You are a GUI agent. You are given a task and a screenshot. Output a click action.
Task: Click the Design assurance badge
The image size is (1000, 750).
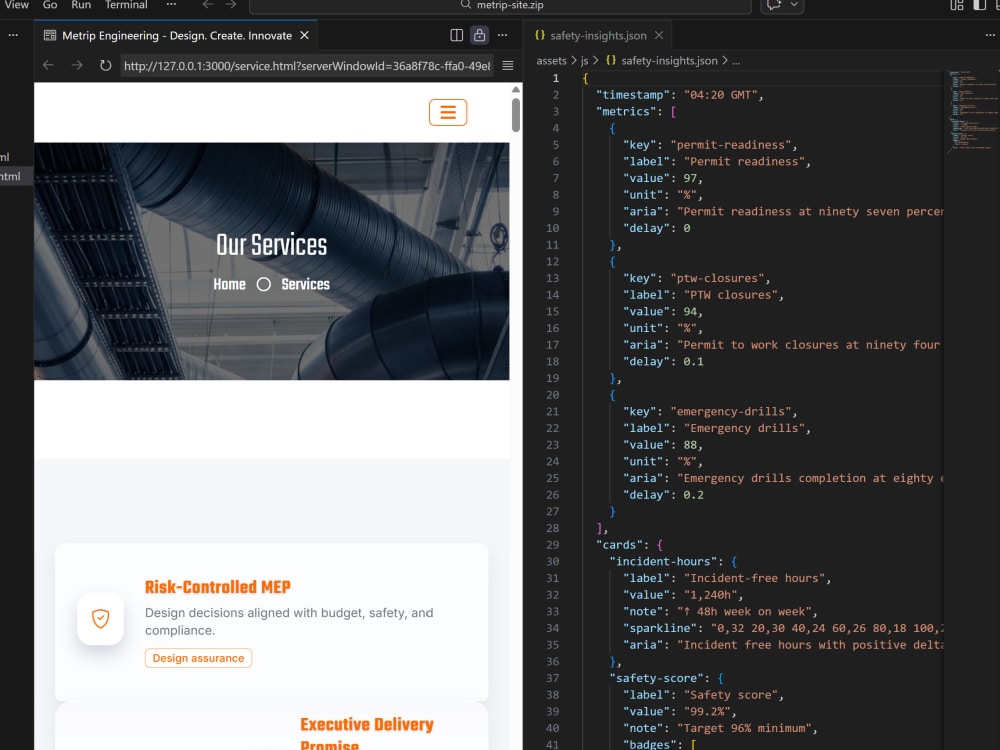[x=198, y=658]
